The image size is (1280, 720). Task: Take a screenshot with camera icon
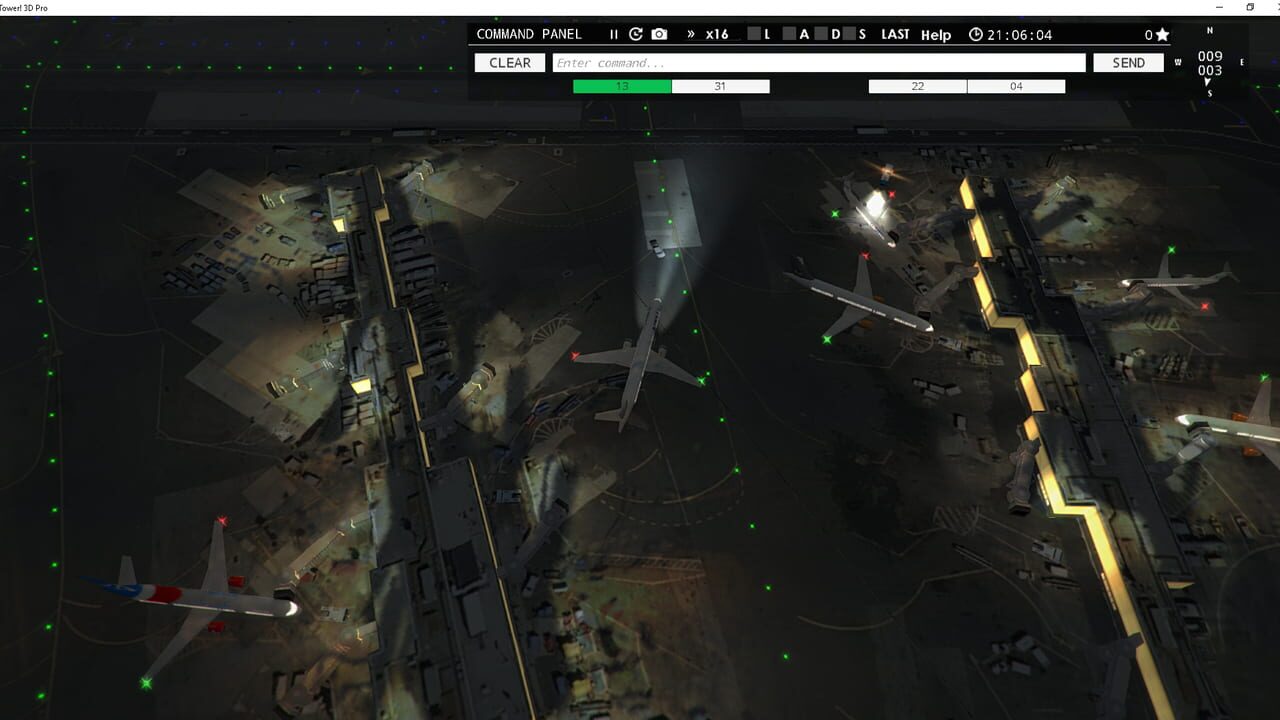(x=659, y=34)
